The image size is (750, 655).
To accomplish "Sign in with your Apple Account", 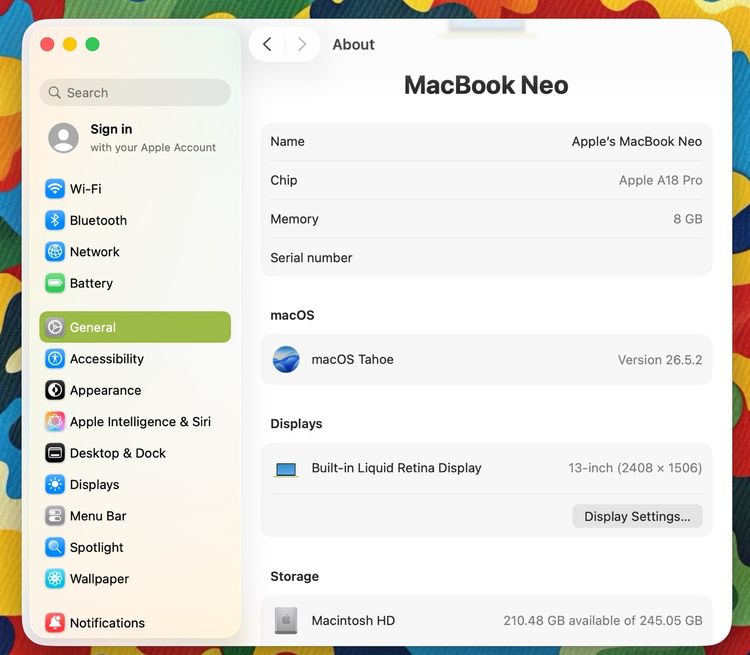I will (135, 138).
